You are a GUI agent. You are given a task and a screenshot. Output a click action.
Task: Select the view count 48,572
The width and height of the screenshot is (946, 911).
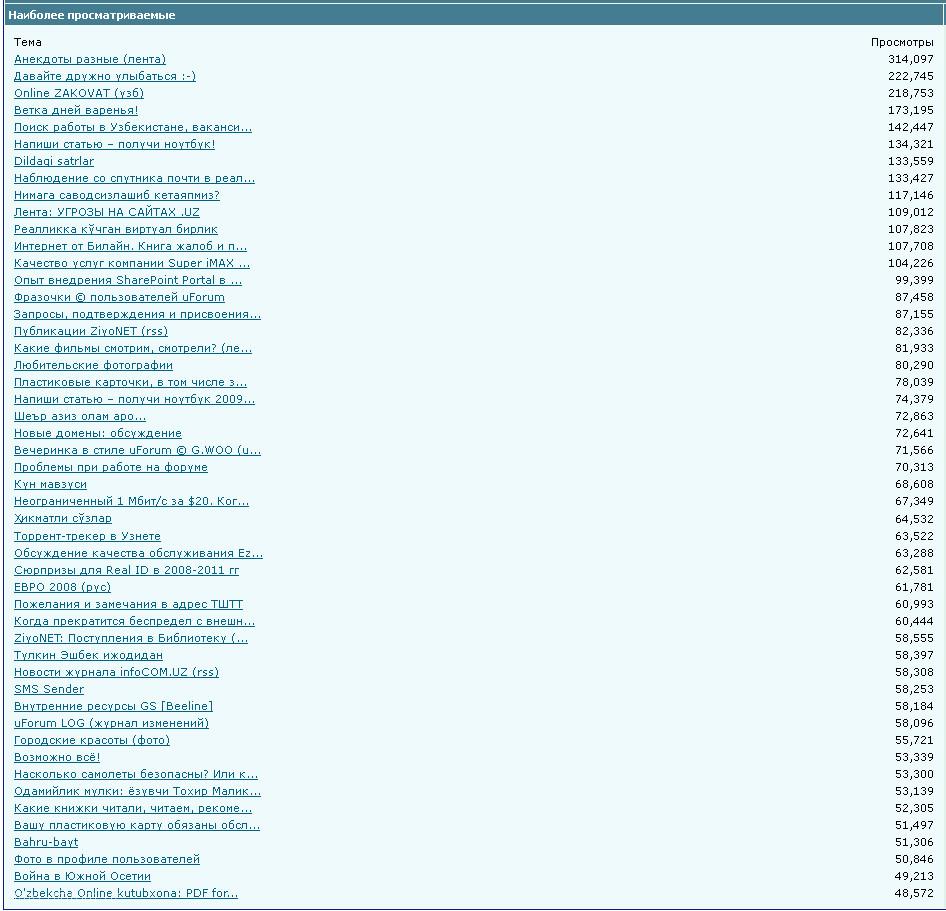click(x=914, y=893)
